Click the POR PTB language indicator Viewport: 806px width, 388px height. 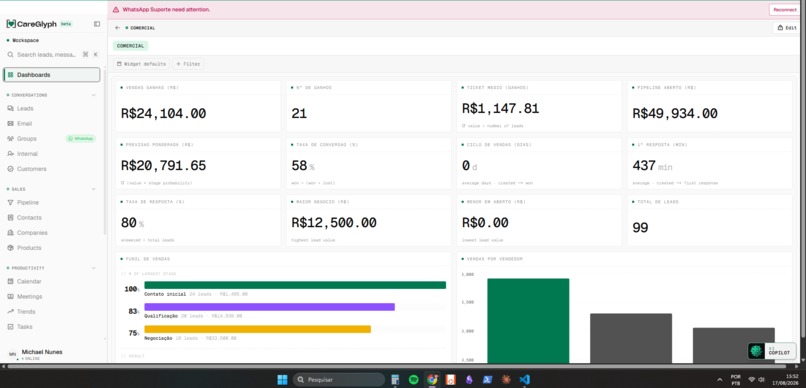tap(736, 380)
